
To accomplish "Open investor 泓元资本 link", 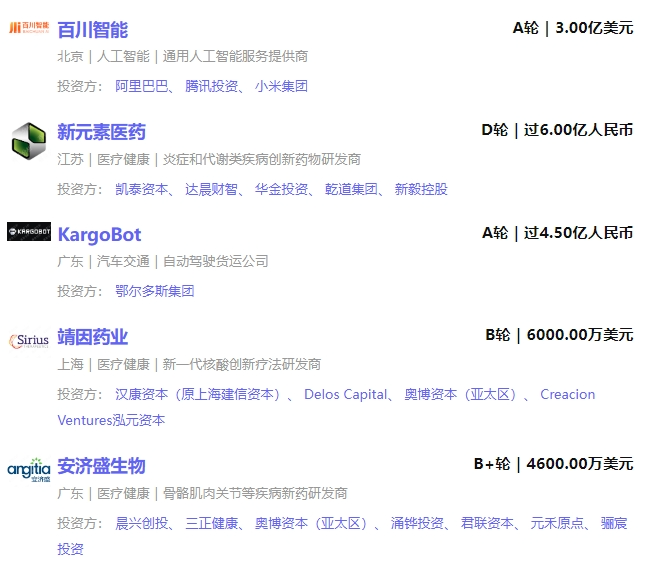I will point(138,420).
